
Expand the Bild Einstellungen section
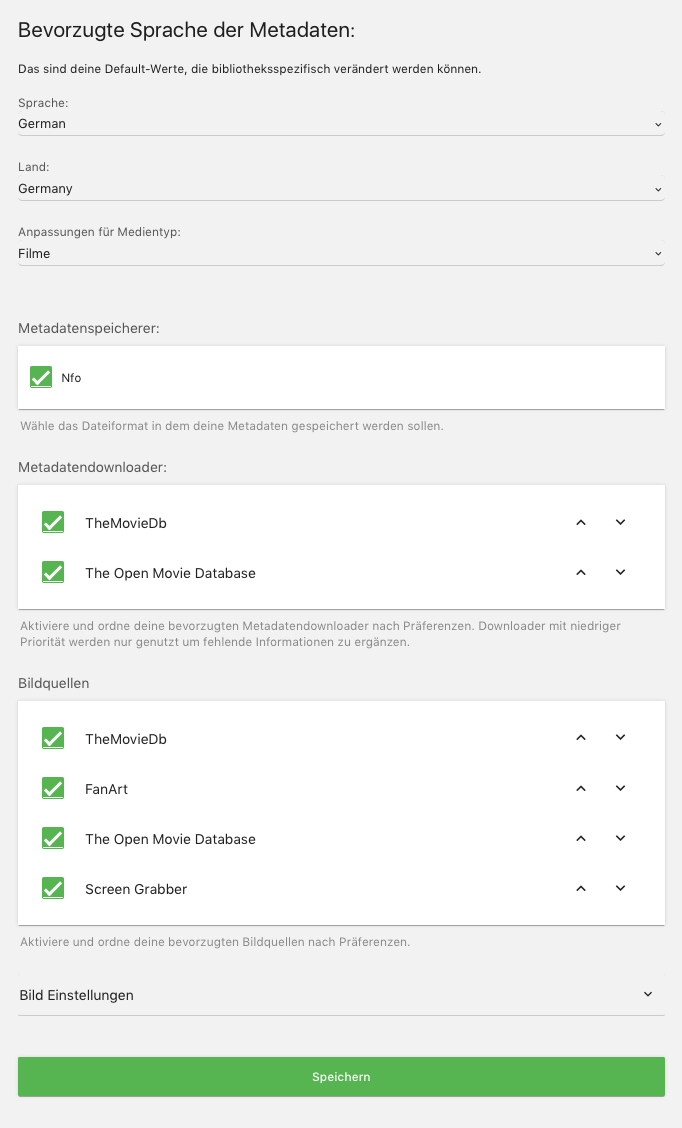click(341, 995)
